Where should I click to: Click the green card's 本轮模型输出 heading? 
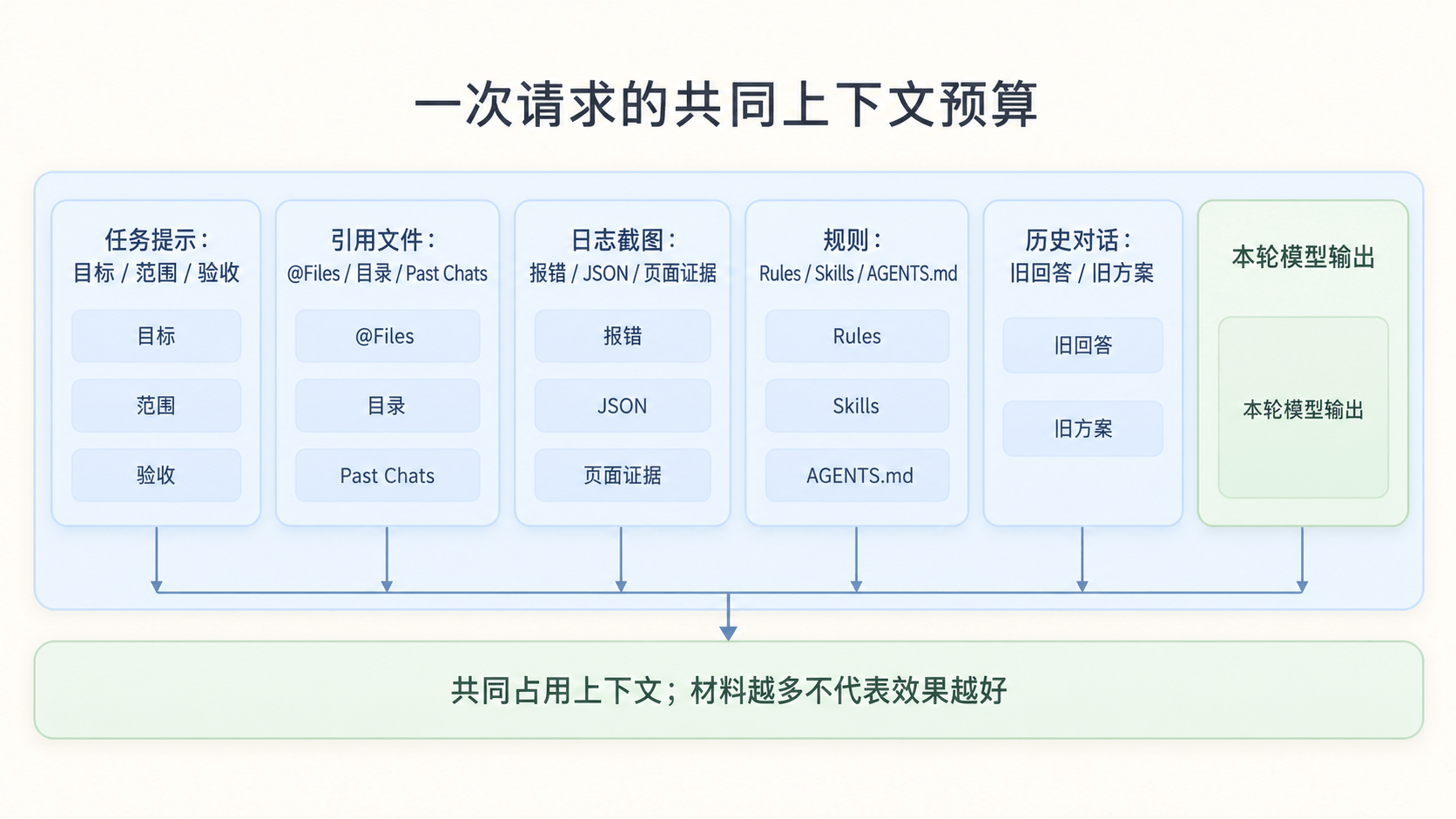[x=1303, y=257]
